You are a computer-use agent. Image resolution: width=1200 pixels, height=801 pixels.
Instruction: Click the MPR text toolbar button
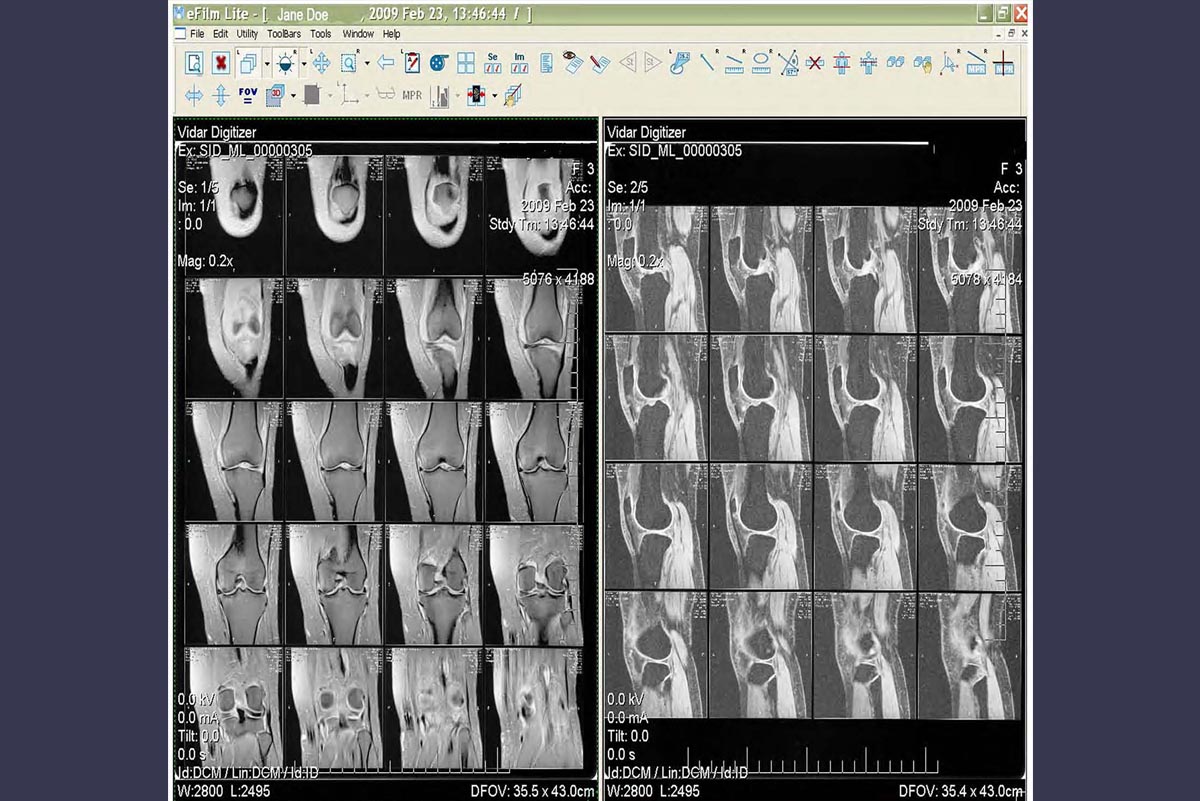pos(412,95)
